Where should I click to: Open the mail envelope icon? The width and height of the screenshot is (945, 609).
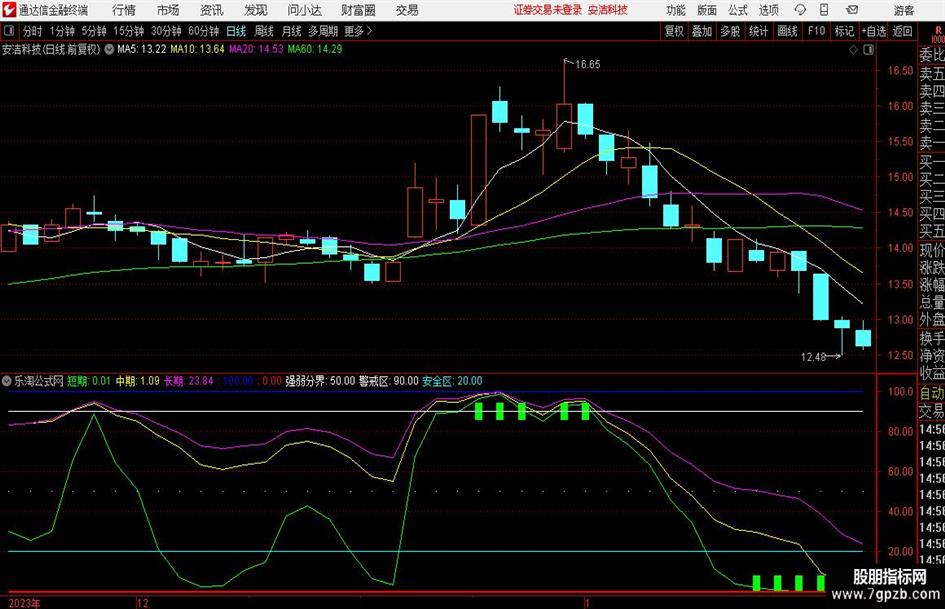[852, 10]
